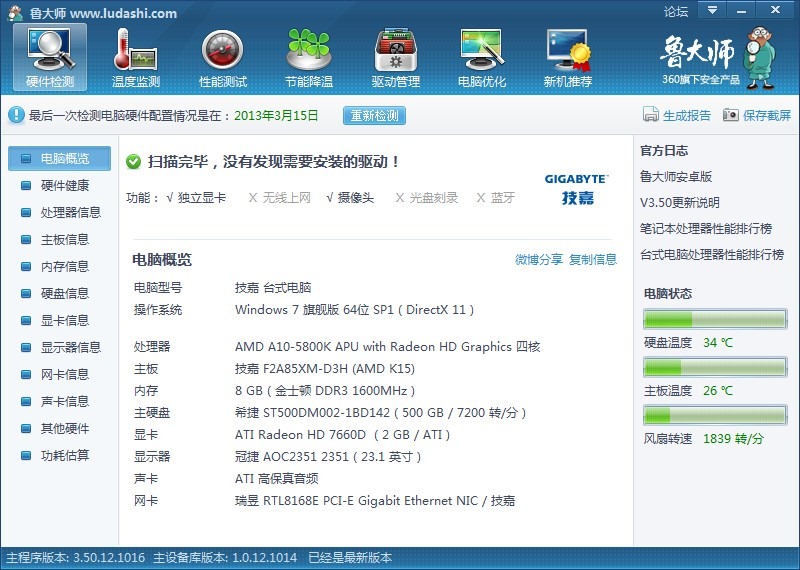
Task: Click the 重新检测 rescan button
Action: click(374, 115)
